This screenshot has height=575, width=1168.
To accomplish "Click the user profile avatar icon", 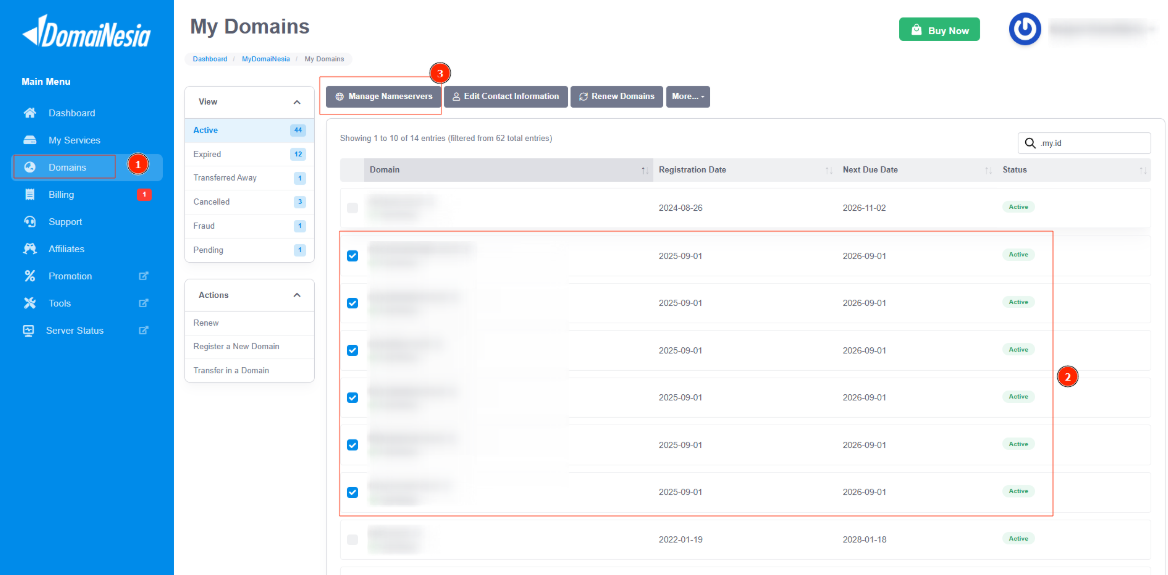I will point(1024,30).
